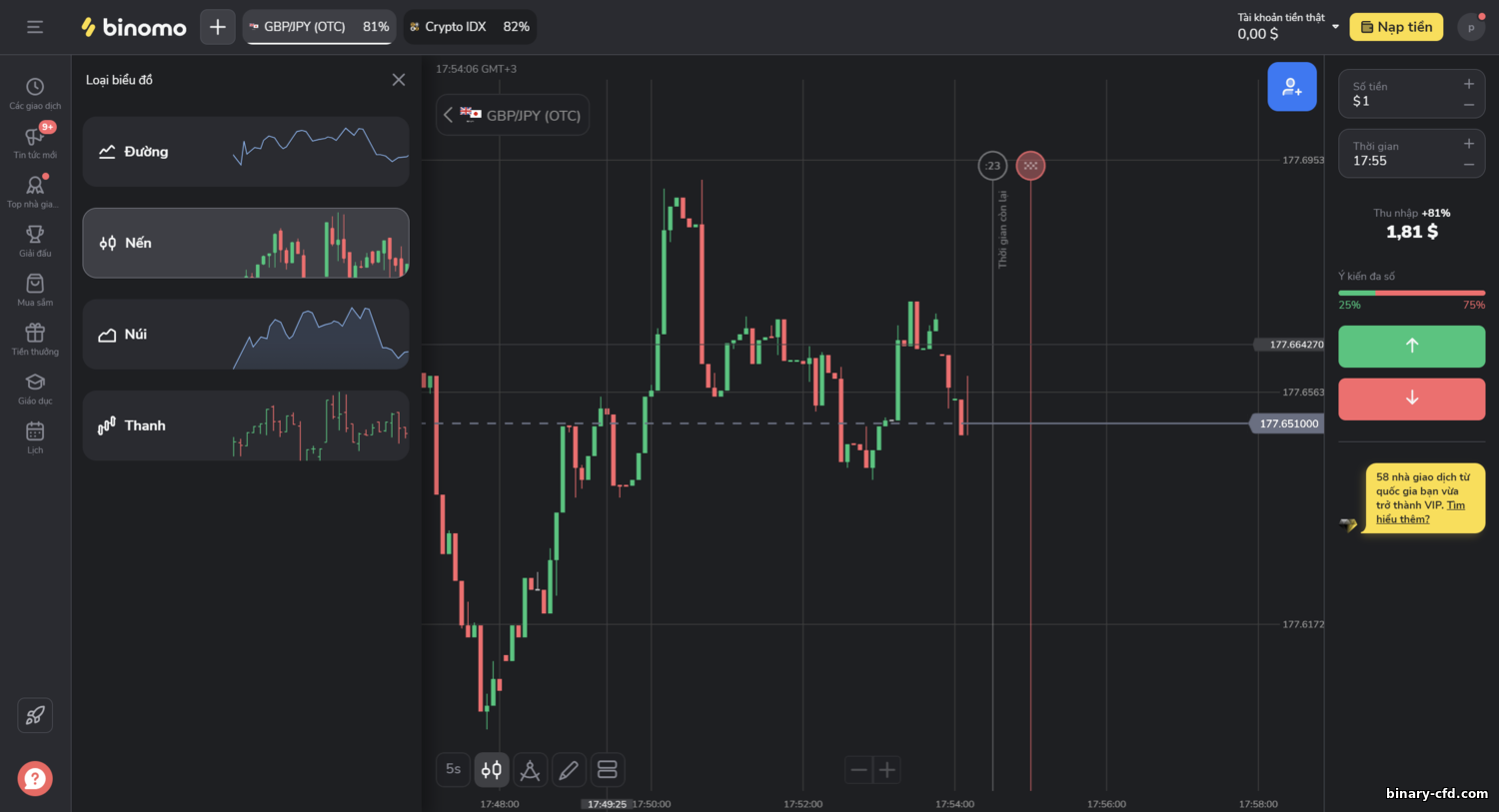Select the Núi mountain chart type

pos(246,335)
